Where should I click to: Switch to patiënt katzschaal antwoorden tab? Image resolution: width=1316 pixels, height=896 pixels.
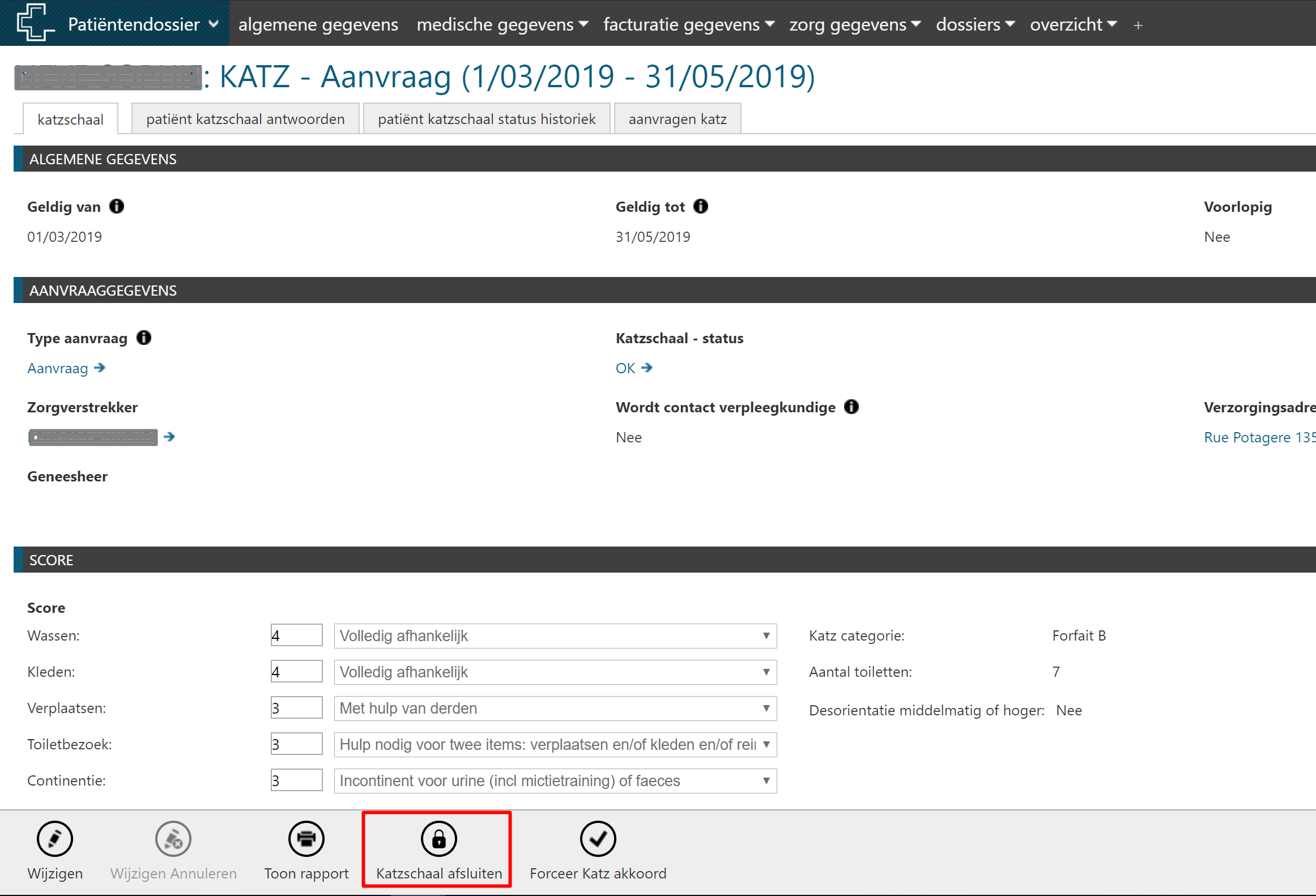pos(245,119)
